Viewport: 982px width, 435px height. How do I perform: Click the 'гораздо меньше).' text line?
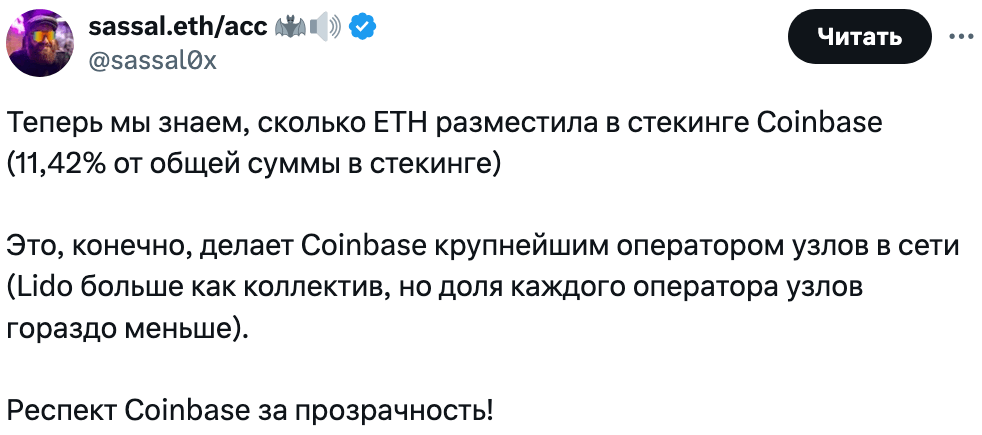point(128,329)
